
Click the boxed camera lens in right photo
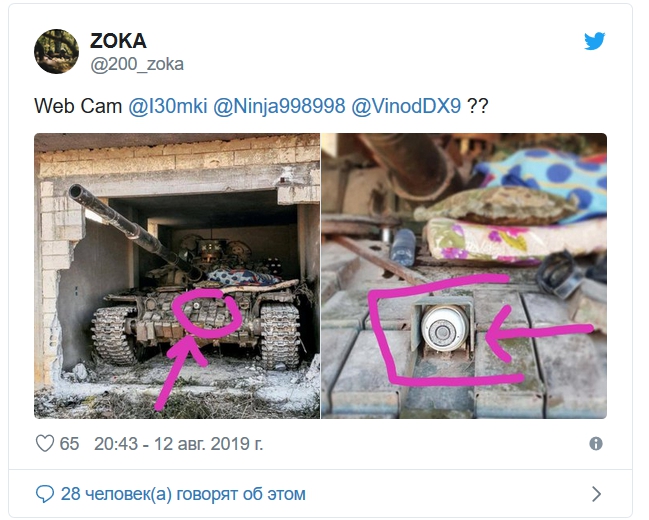pos(444,329)
